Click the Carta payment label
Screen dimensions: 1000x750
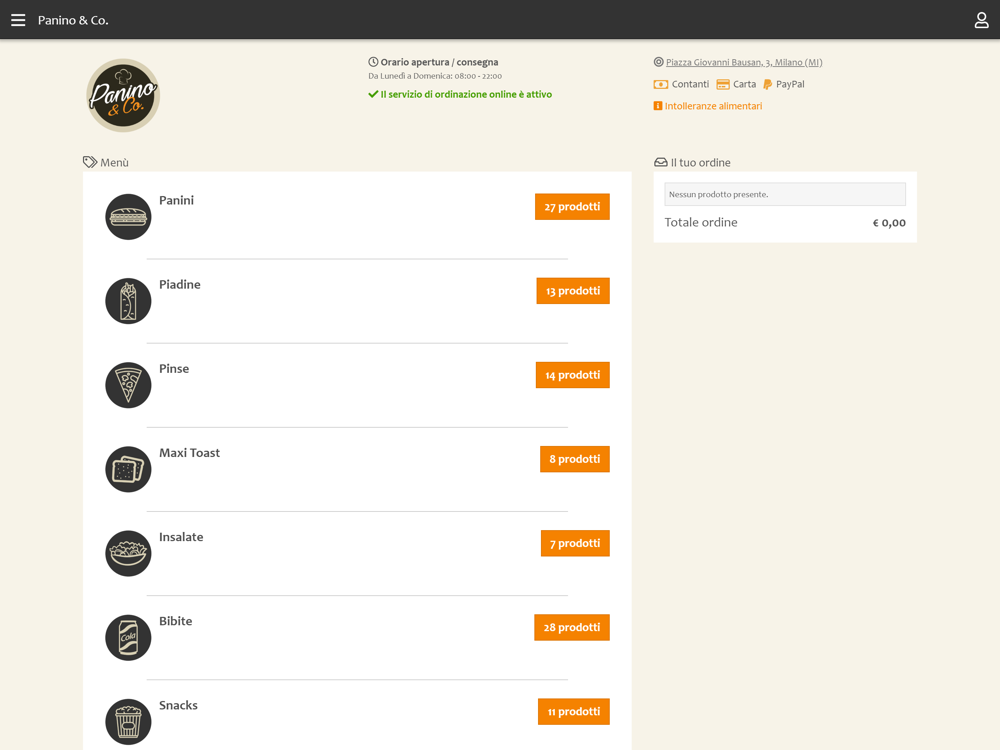744,84
